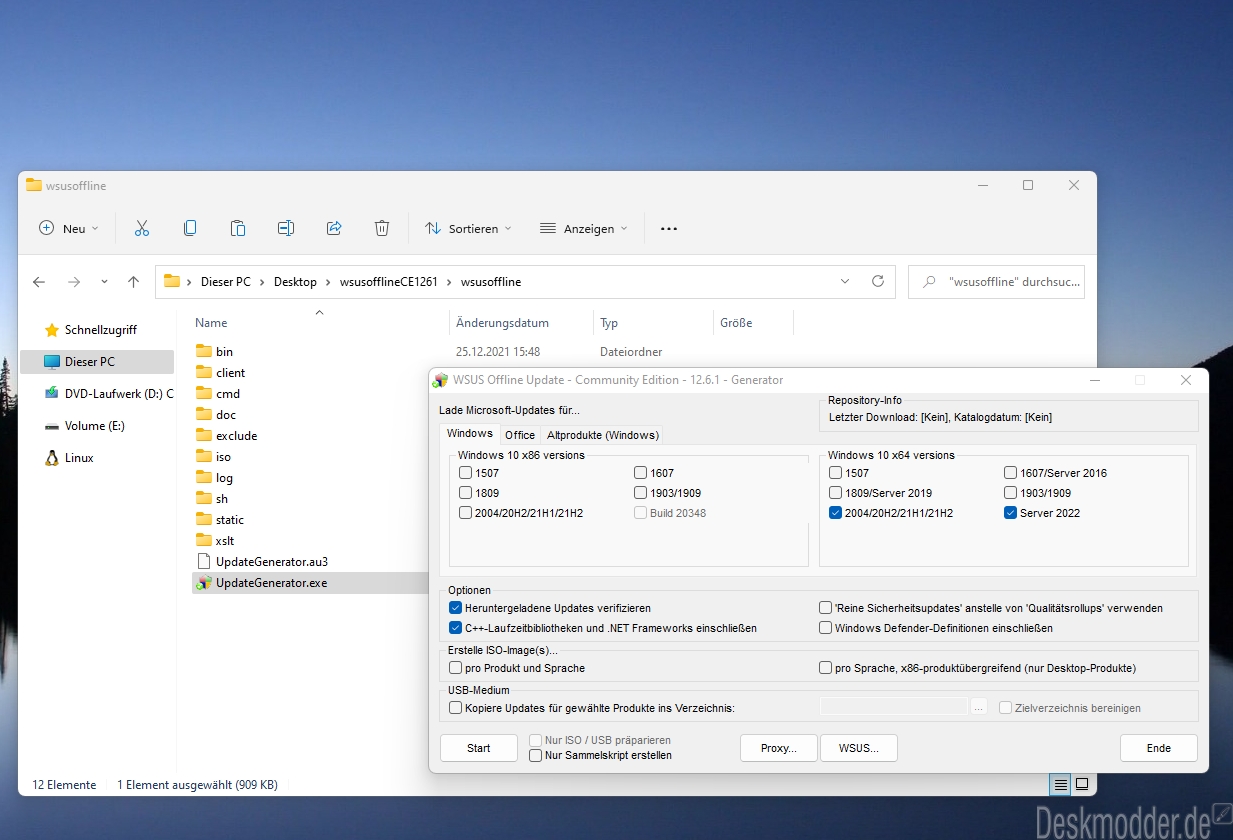Select the xslt folder name
Screen dimensions: 1233x840
coord(225,540)
